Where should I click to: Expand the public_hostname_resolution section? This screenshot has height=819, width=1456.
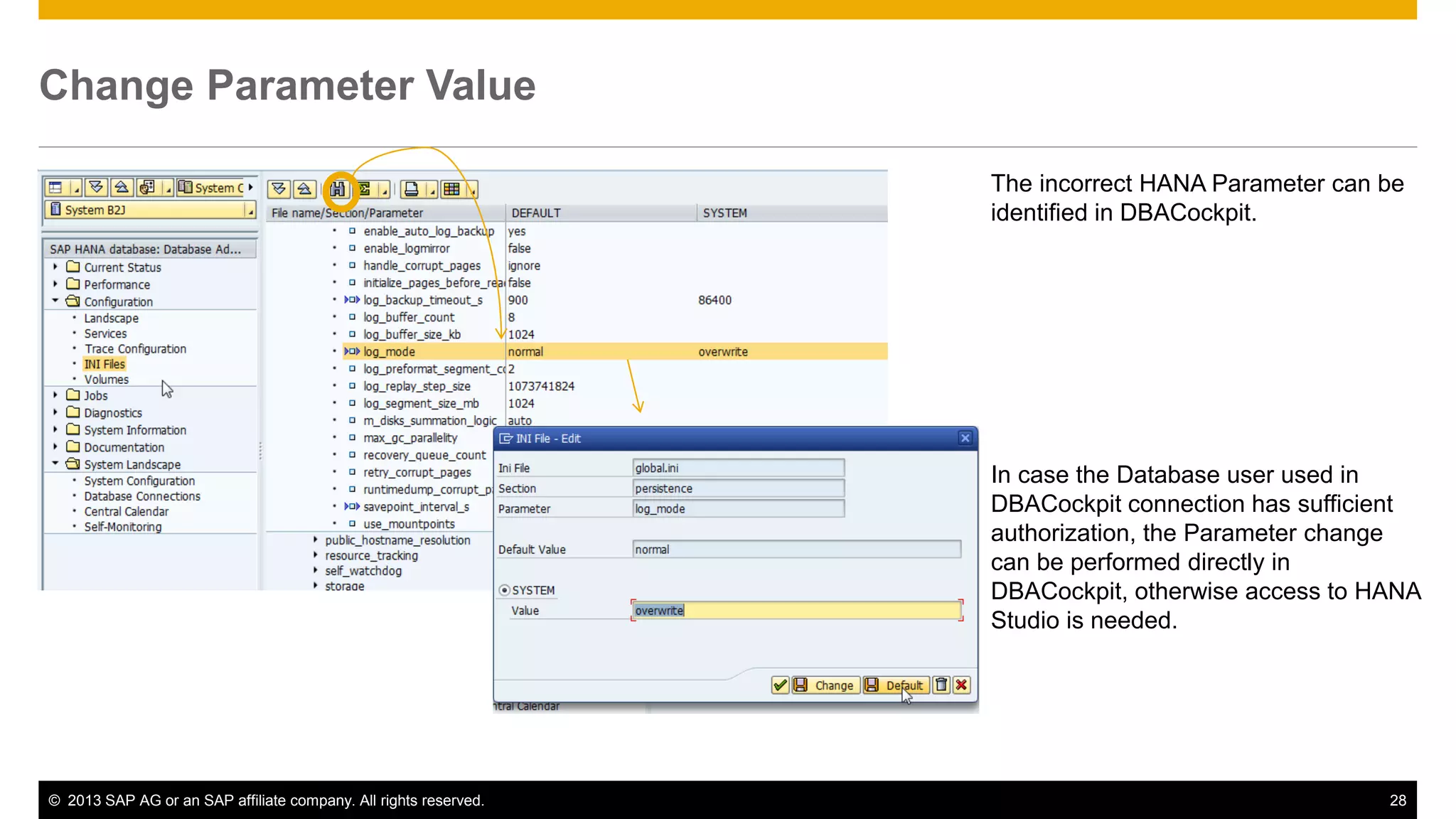coord(316,540)
